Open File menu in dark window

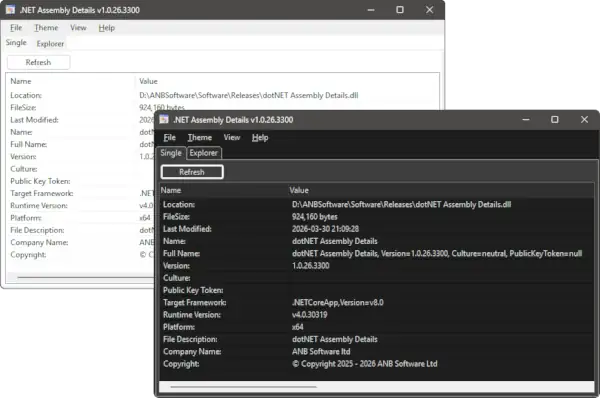pyautogui.click(x=170, y=137)
